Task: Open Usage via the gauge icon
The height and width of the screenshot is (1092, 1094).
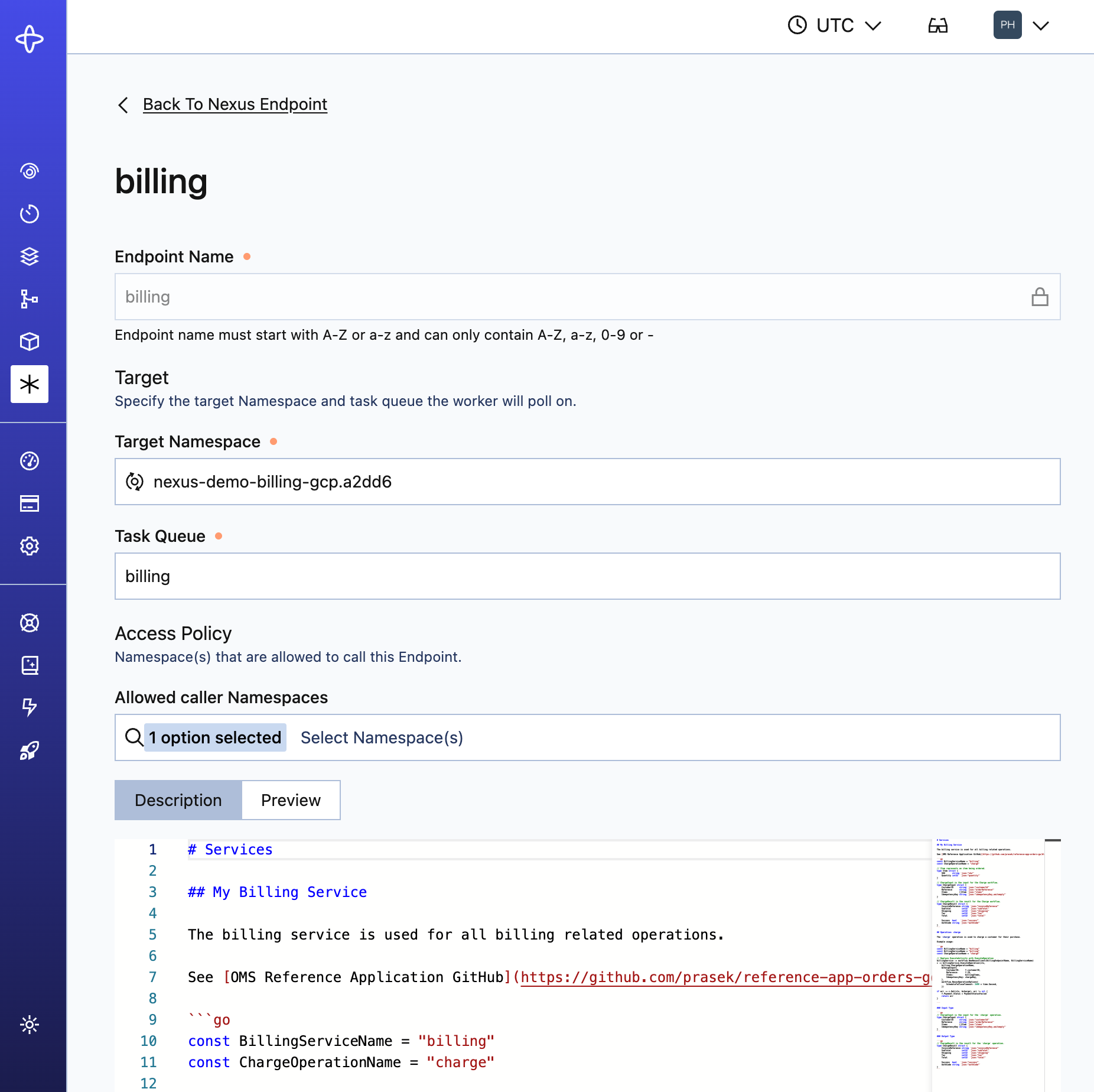Action: click(x=29, y=461)
